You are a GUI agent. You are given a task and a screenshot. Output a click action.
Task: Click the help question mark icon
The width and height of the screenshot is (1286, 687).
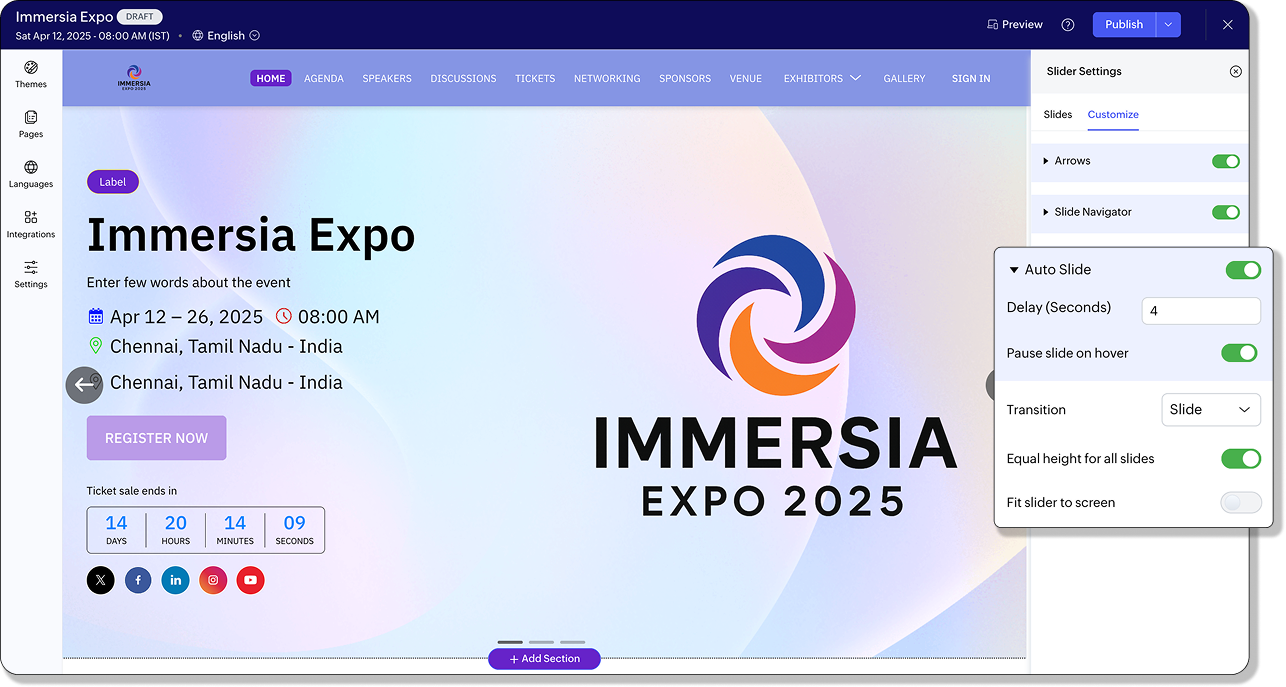(x=1068, y=25)
